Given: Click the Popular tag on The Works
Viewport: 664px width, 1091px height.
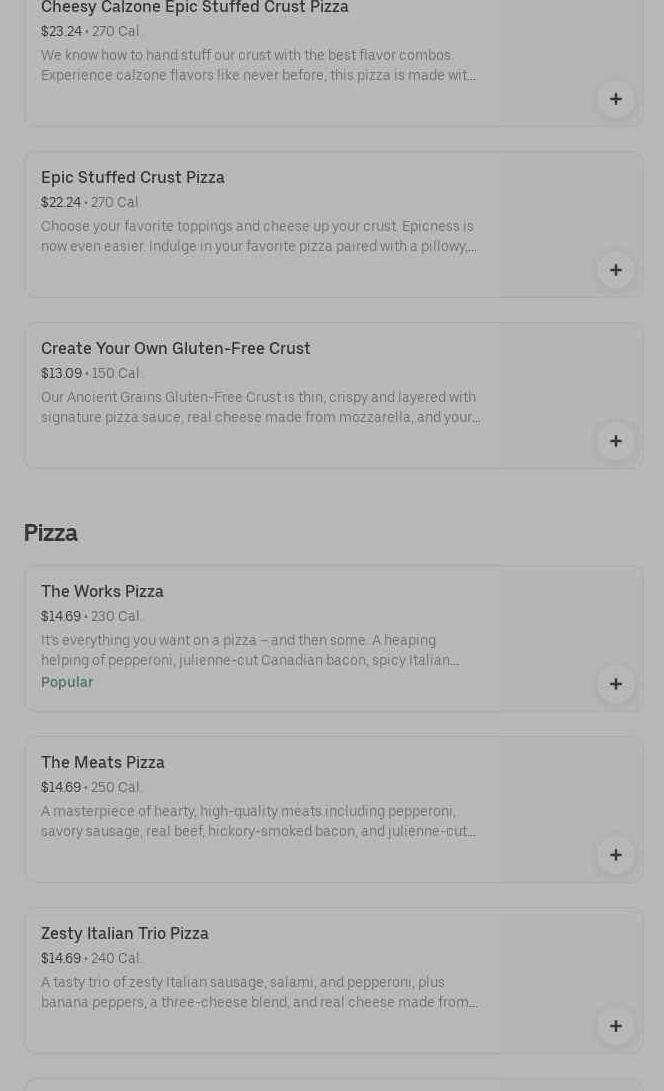Looking at the screenshot, I should (x=67, y=682).
